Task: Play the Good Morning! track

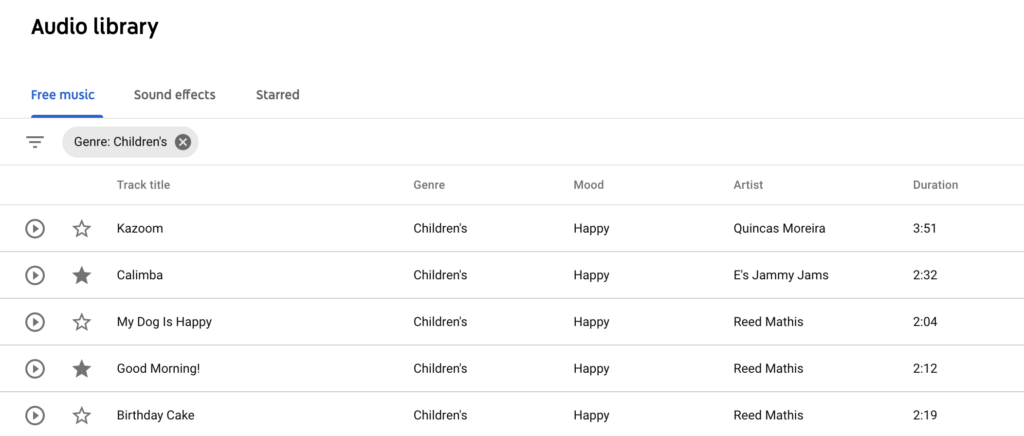Action: tap(35, 369)
